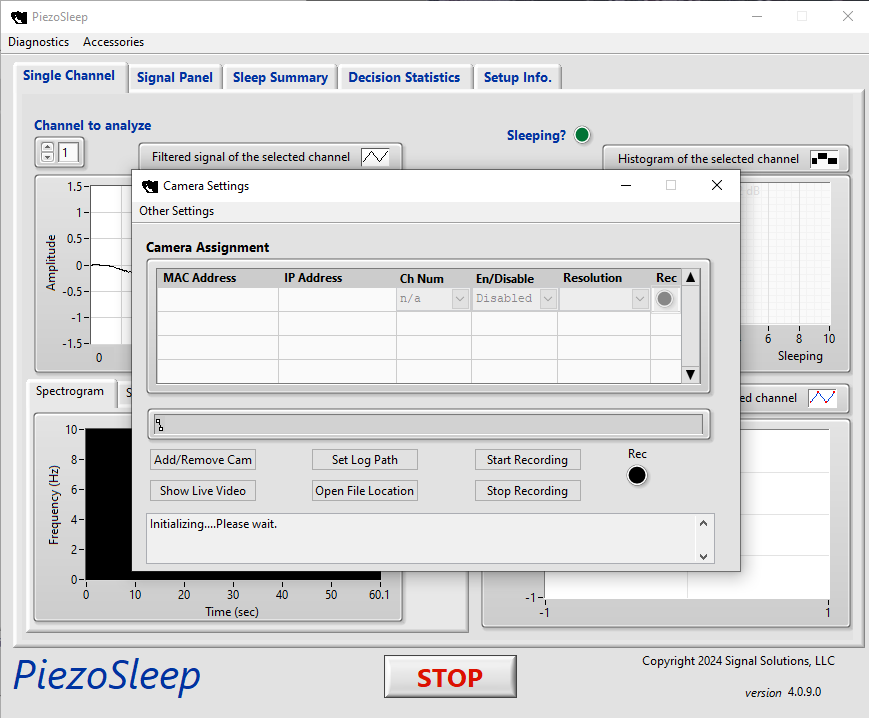Click the first row IP Address cell
Viewport: 869px width, 718px height.
point(338,299)
